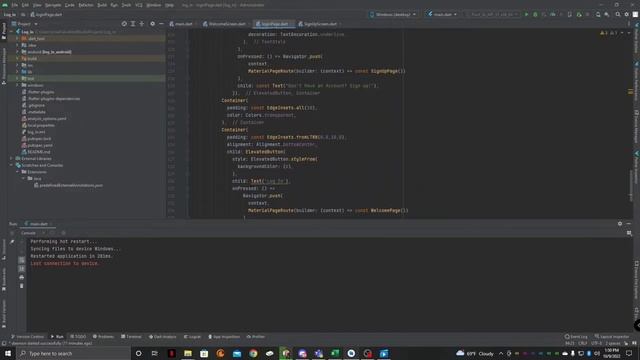Open the Mail app on taskbar
640x360 pixels.
(x=237, y=353)
